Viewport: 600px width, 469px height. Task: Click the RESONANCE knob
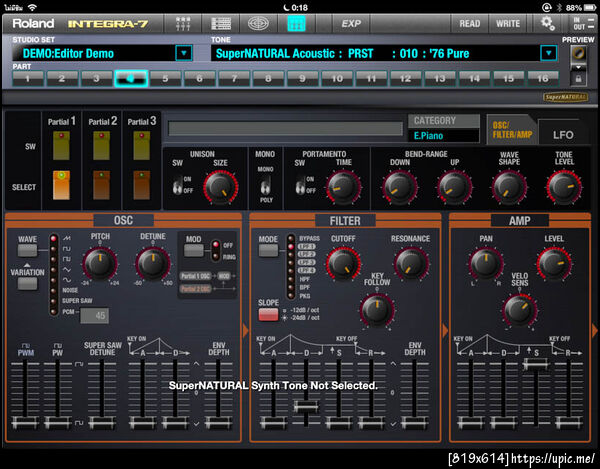click(x=411, y=264)
